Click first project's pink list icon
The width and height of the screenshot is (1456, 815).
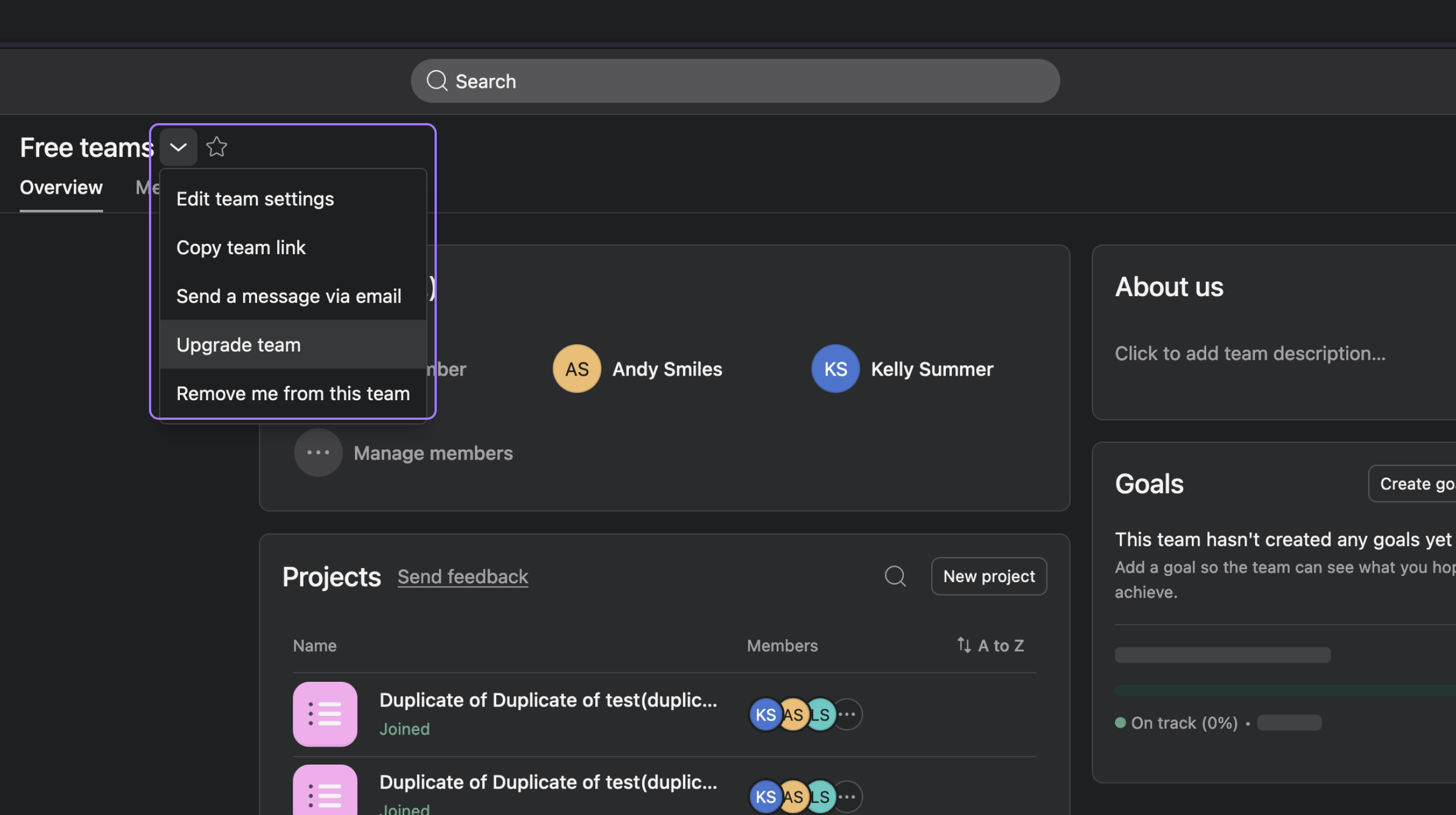click(325, 714)
